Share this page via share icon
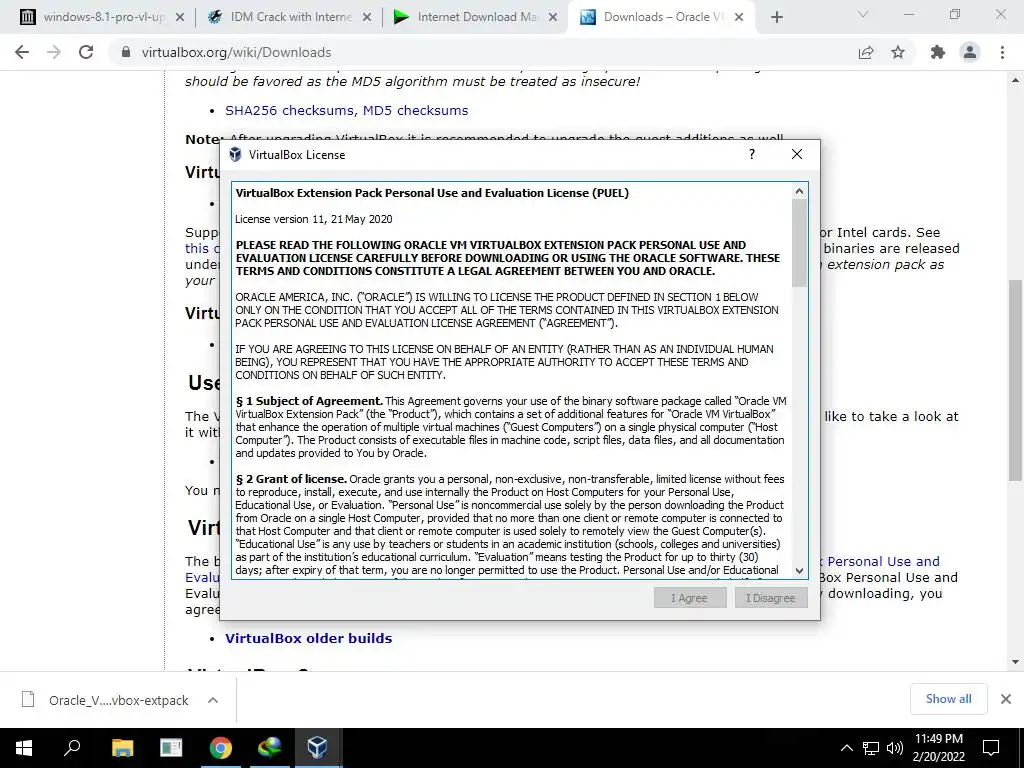The height and width of the screenshot is (768, 1024). [866, 52]
